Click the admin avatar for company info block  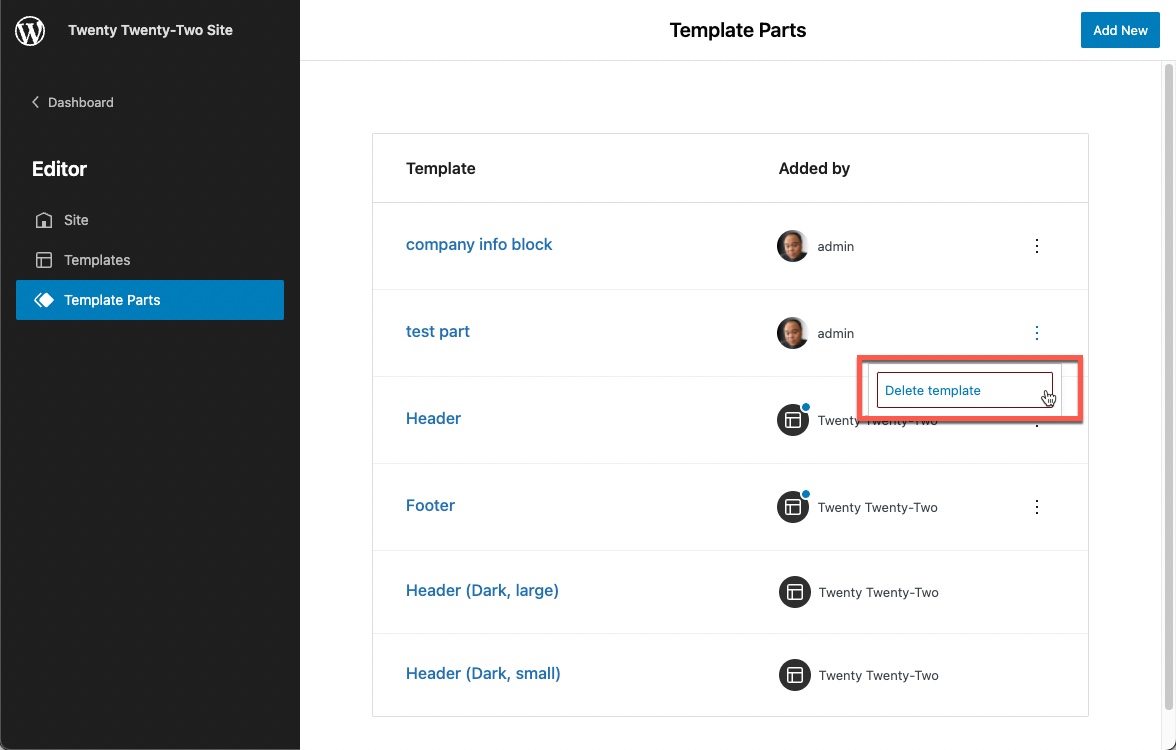click(793, 246)
